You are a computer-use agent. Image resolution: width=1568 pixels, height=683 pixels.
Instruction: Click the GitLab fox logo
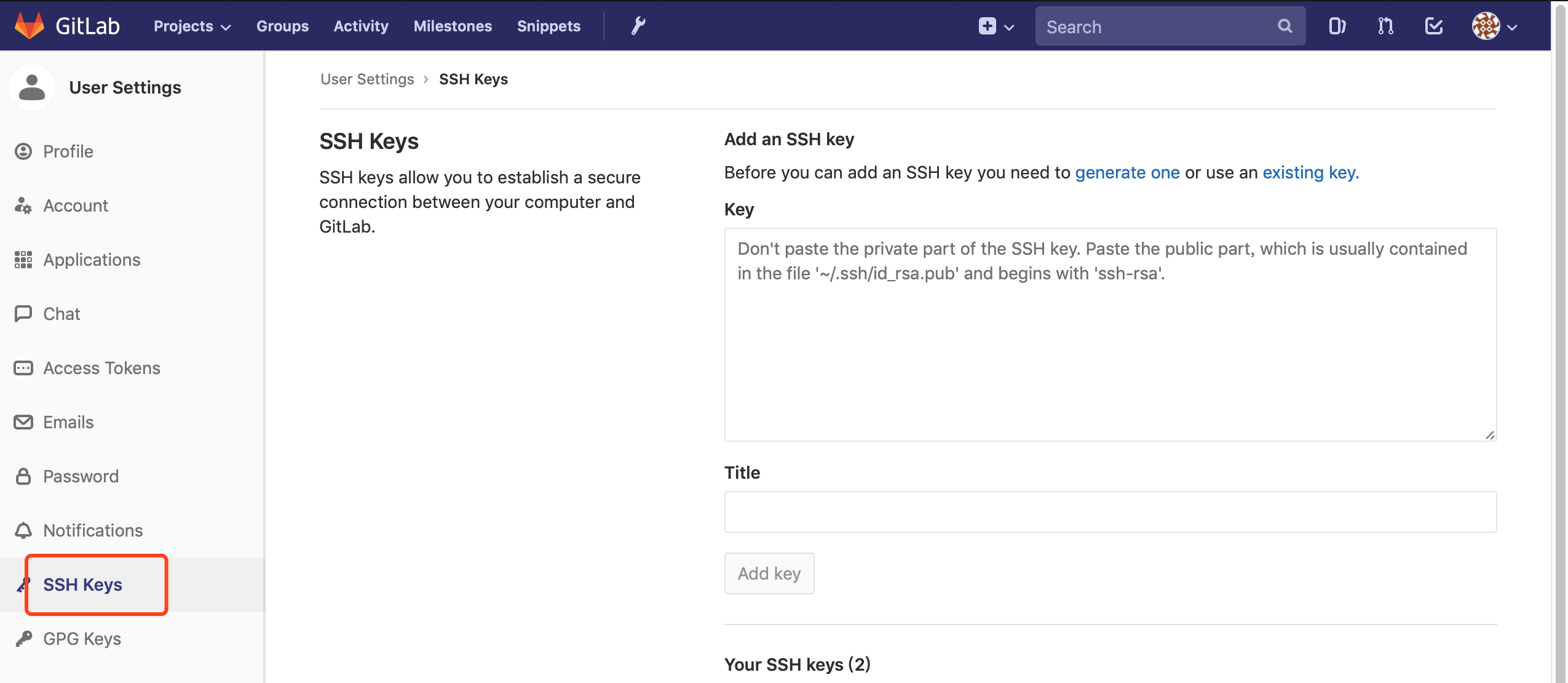30,26
